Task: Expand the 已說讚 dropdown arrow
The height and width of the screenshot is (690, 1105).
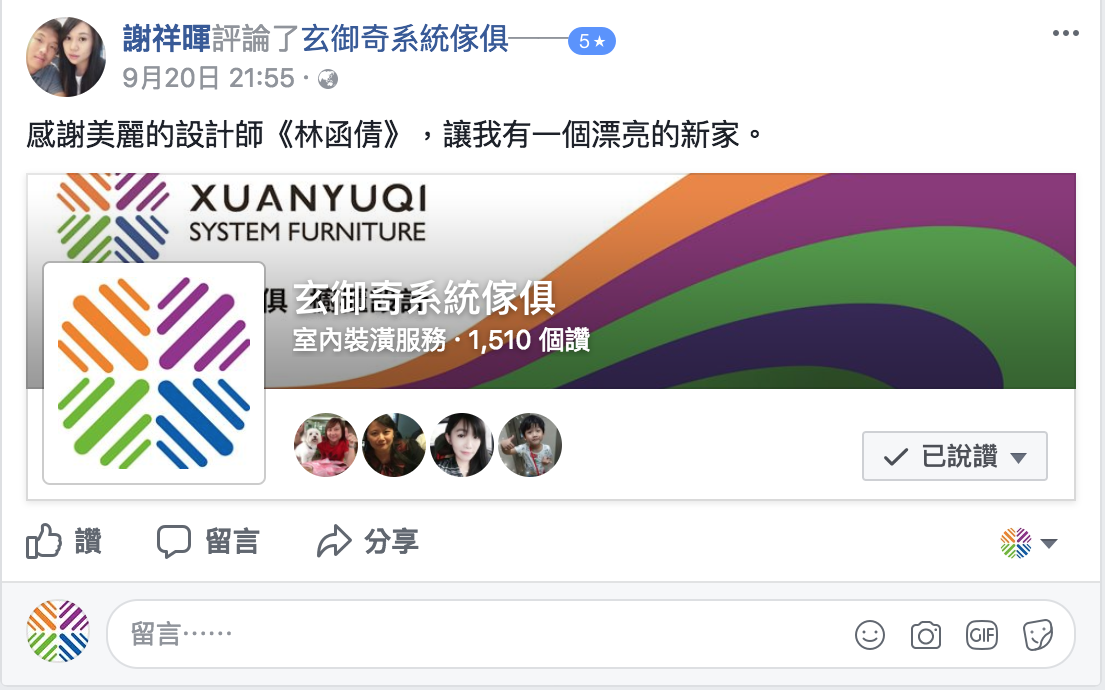Action: click(x=1018, y=458)
